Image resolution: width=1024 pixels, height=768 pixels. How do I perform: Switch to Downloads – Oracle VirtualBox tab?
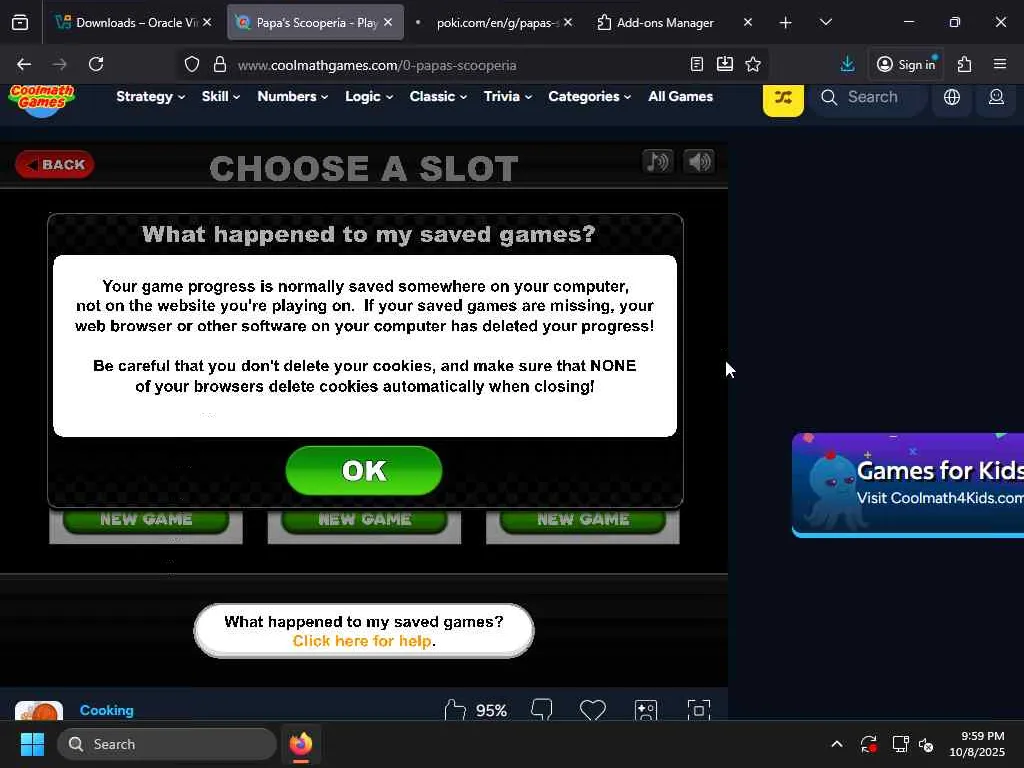134,22
